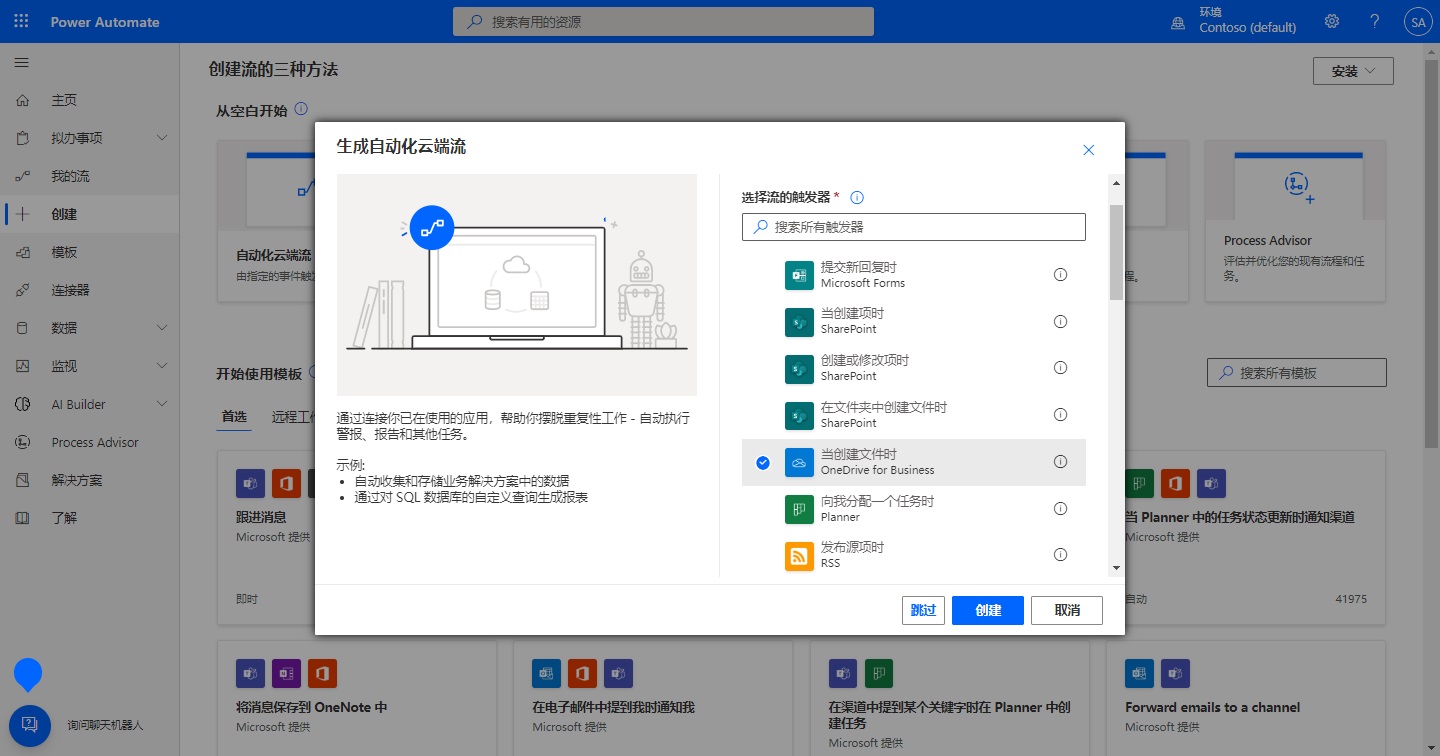This screenshot has height=756, width=1440.
Task: Click the trigger list scrollbar thumb
Action: [x=1116, y=252]
